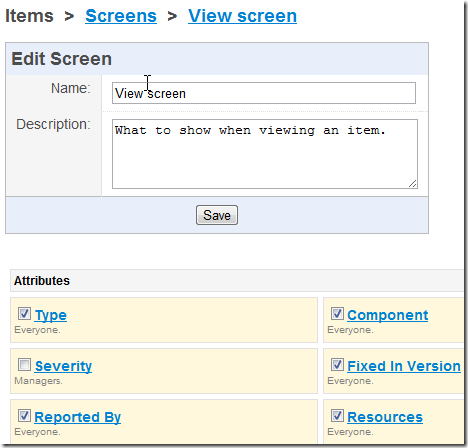Click the Edit Screen panel heading
468x448 pixels.
click(x=61, y=59)
